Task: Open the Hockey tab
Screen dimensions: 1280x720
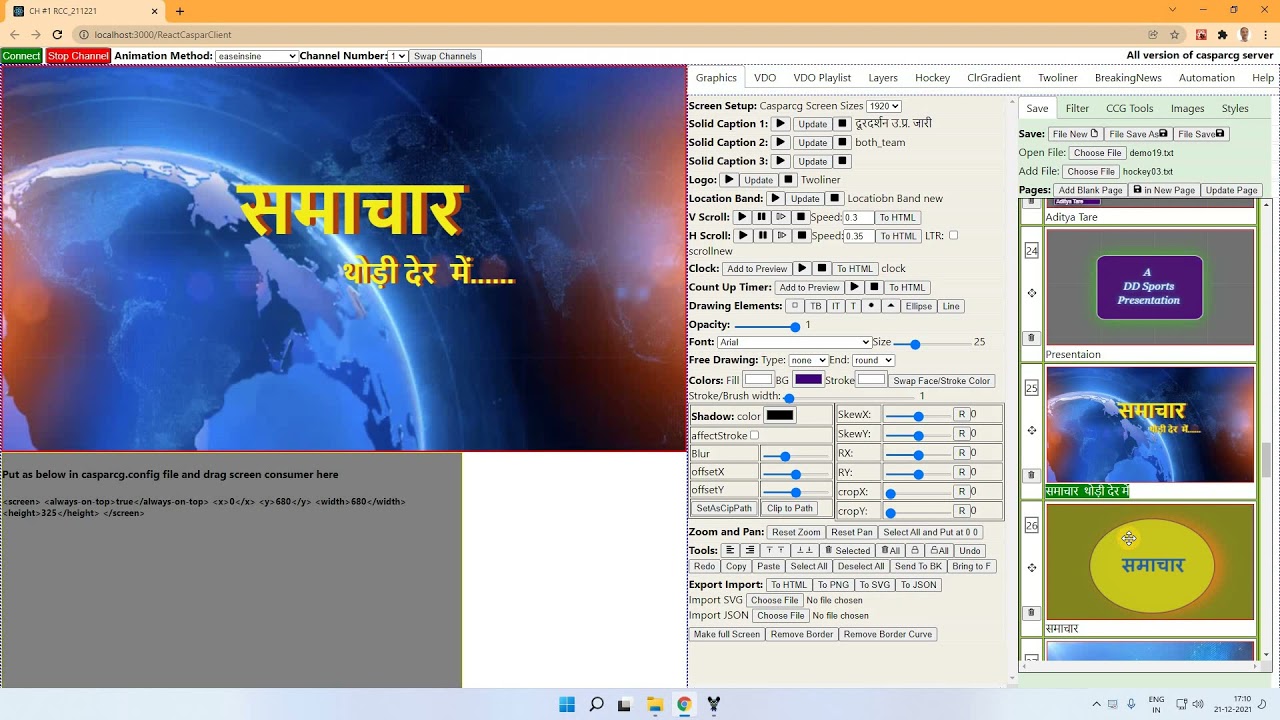Action: click(932, 78)
